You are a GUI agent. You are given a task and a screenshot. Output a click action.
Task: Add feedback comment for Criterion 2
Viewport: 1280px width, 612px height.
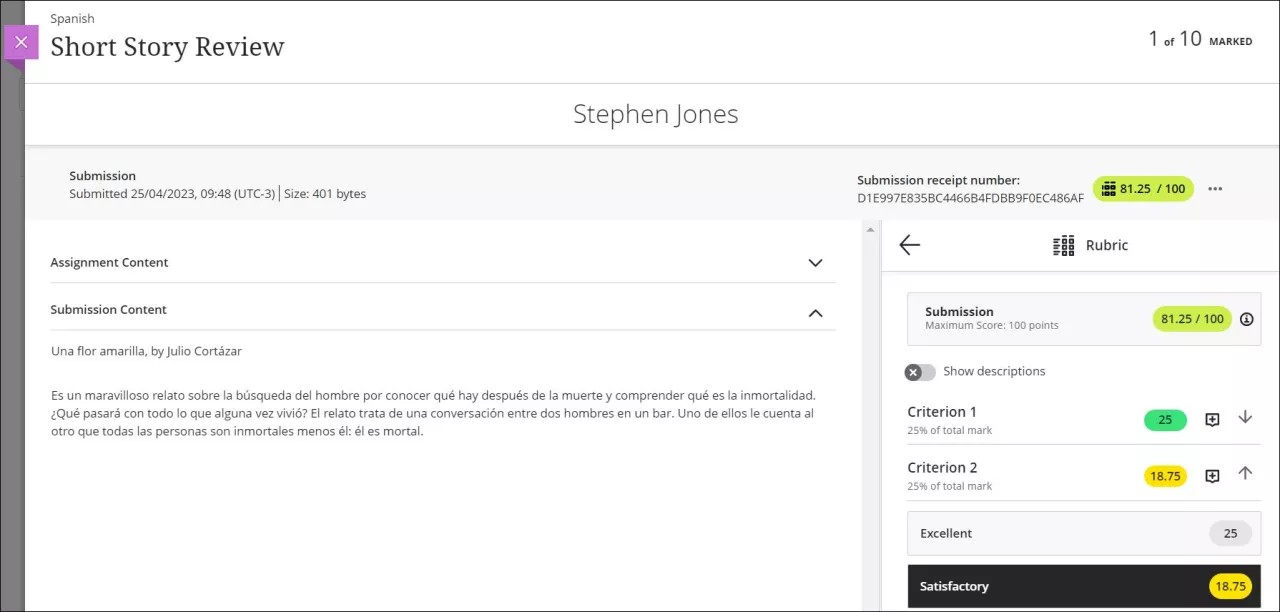[x=1212, y=476]
